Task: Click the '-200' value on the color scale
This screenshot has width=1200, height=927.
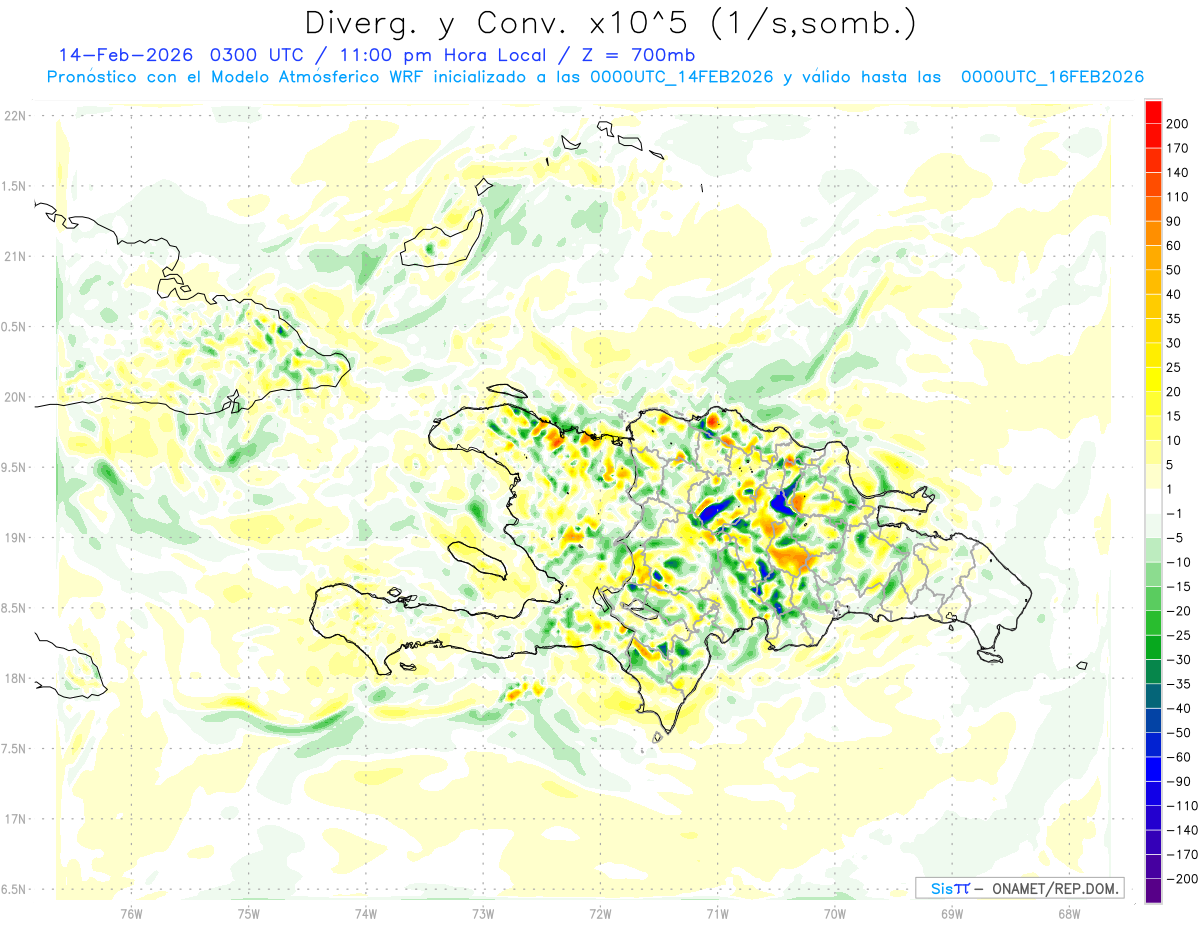Action: point(1184,879)
